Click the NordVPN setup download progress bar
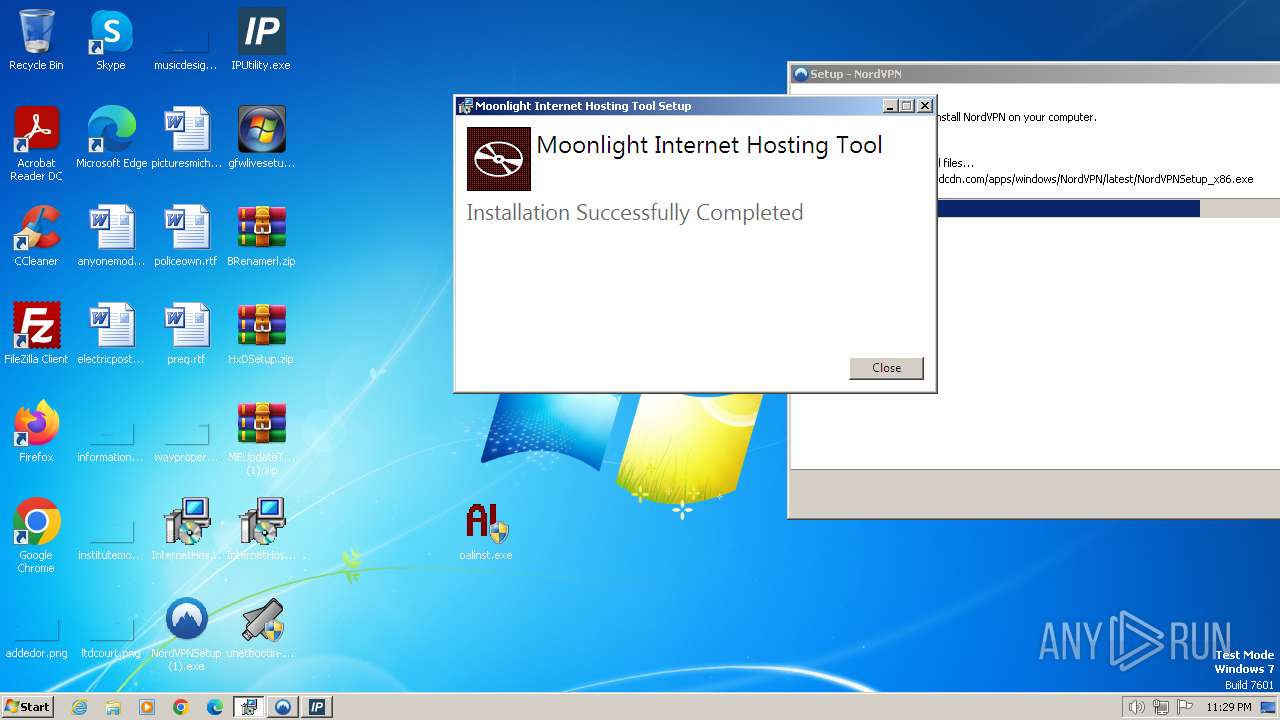 click(1108, 208)
